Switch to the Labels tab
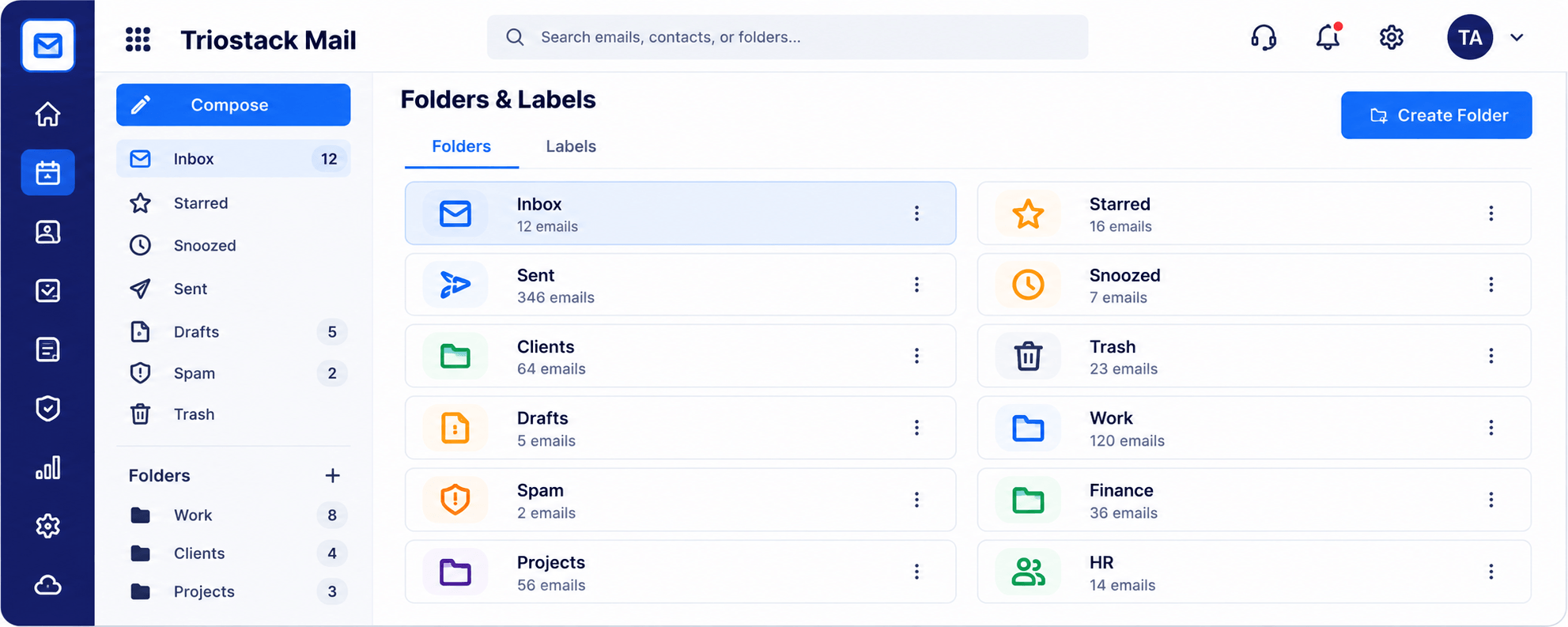Viewport: 1568px width, 627px height. click(x=570, y=146)
